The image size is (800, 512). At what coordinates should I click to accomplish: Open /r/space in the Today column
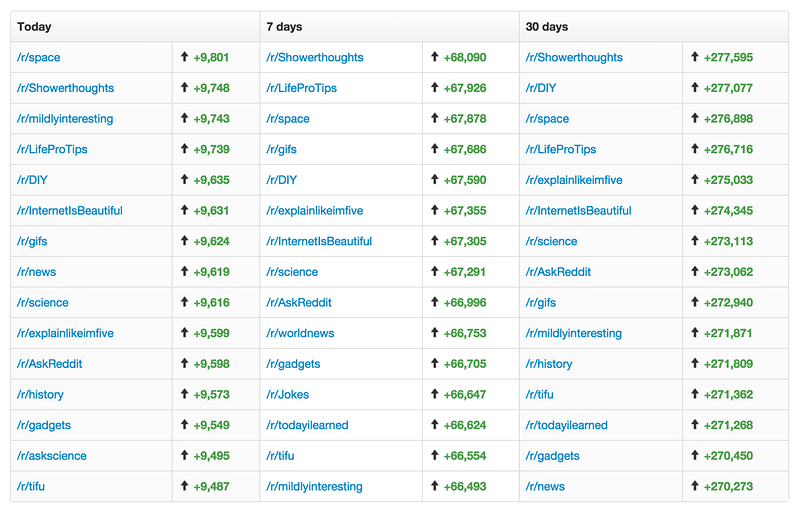coord(38,57)
